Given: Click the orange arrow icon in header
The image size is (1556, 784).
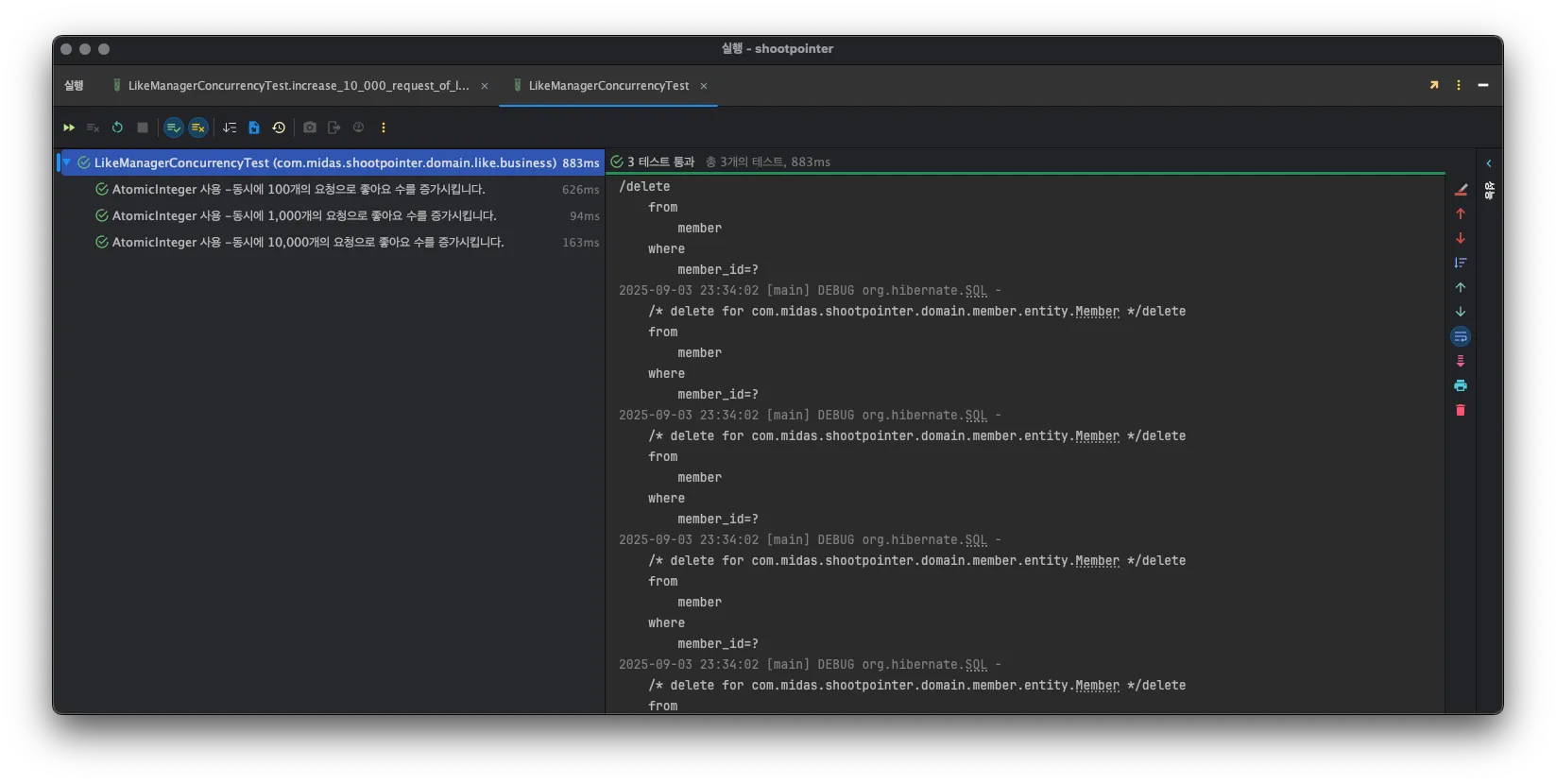Looking at the screenshot, I should [1434, 85].
